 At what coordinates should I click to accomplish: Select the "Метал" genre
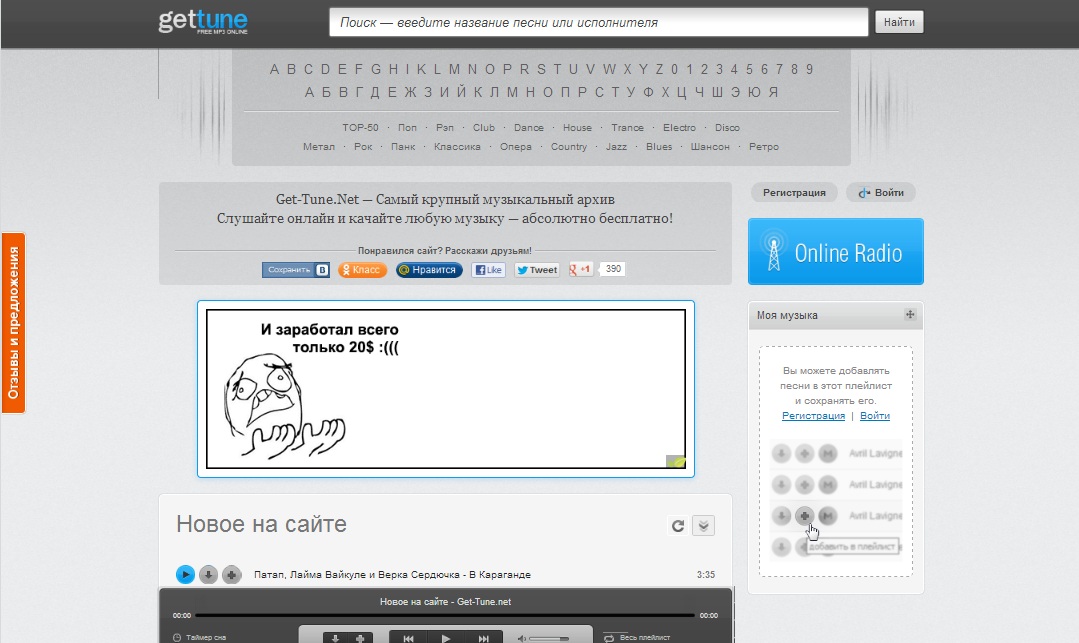pyautogui.click(x=319, y=147)
